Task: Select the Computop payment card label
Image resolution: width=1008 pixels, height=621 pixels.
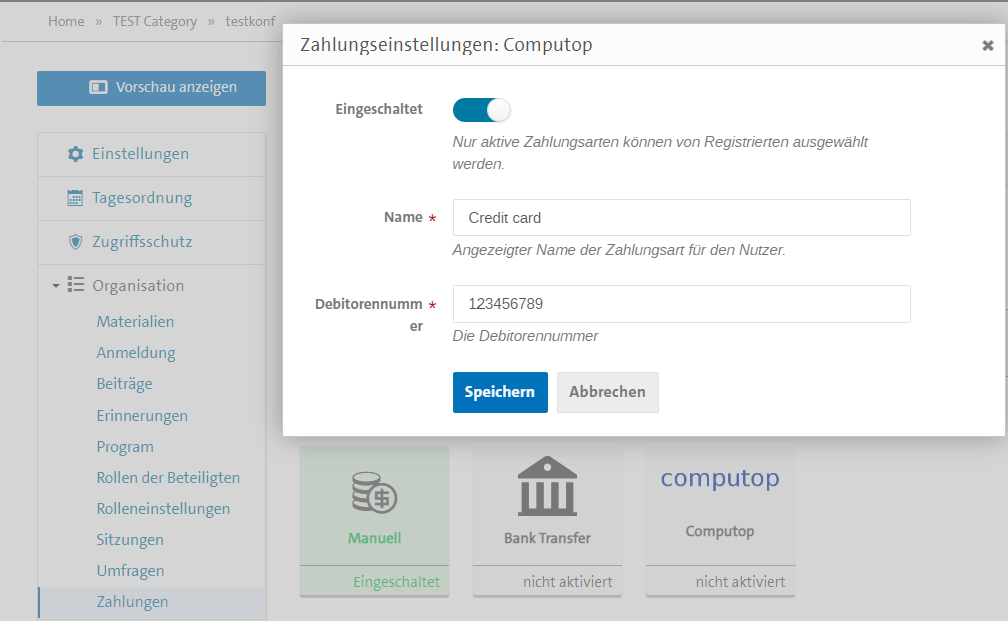Action: (720, 531)
